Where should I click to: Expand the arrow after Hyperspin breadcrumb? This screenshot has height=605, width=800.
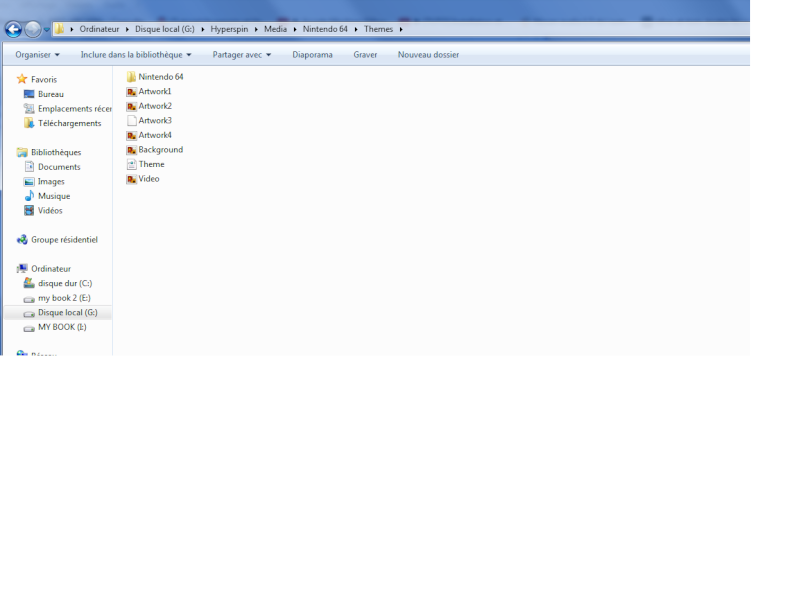coord(256,30)
